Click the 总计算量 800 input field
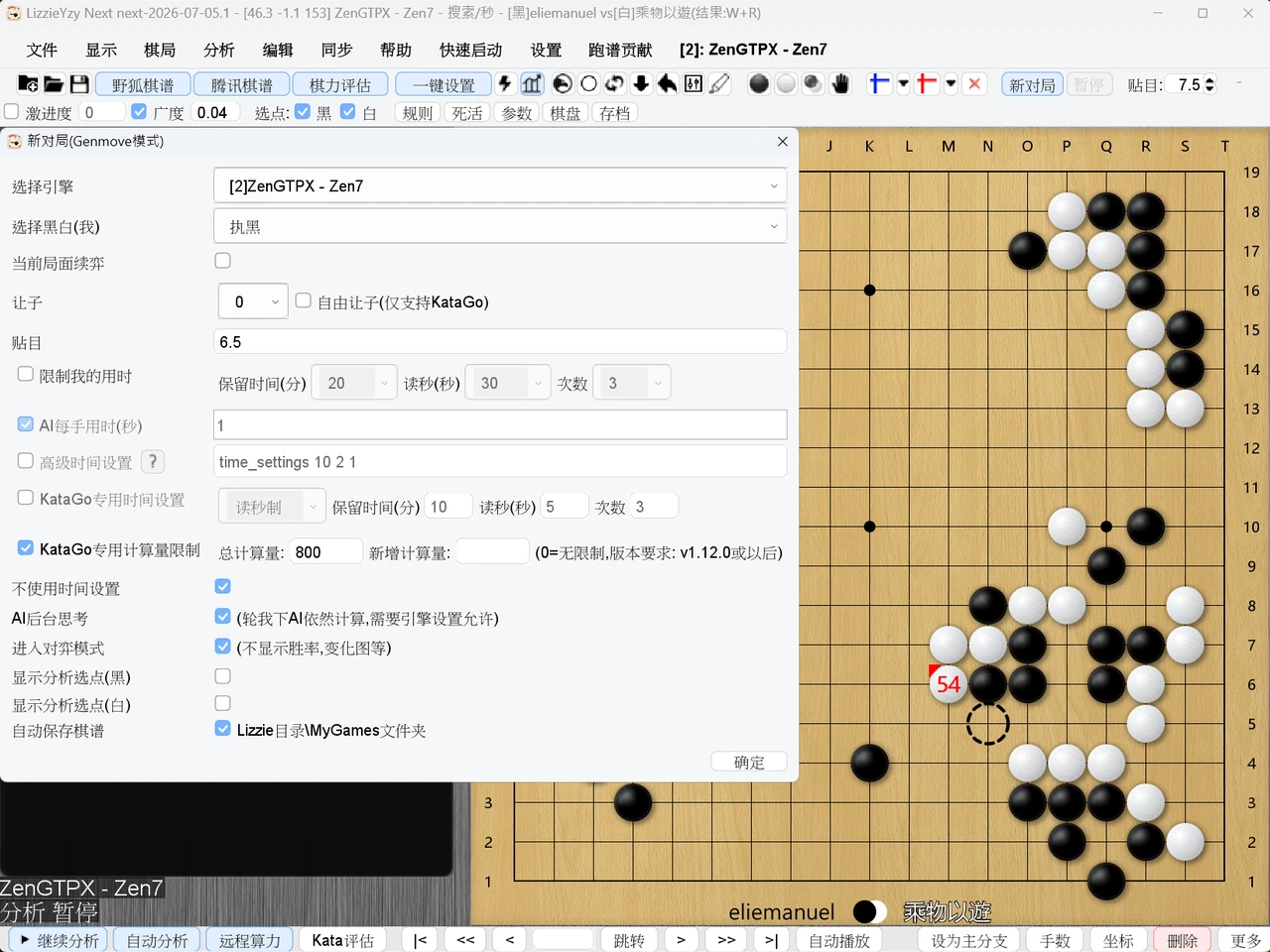The image size is (1270, 952). tap(326, 551)
